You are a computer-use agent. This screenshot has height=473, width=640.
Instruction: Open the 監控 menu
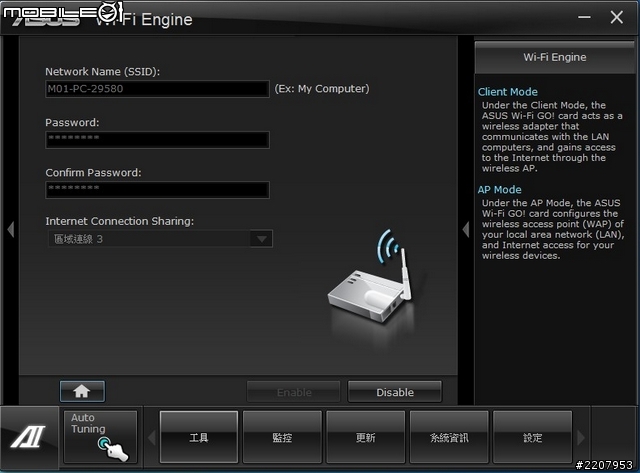(282, 437)
